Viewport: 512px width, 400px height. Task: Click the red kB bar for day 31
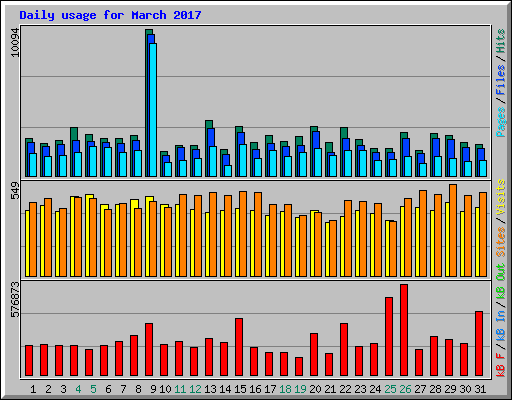click(x=479, y=343)
